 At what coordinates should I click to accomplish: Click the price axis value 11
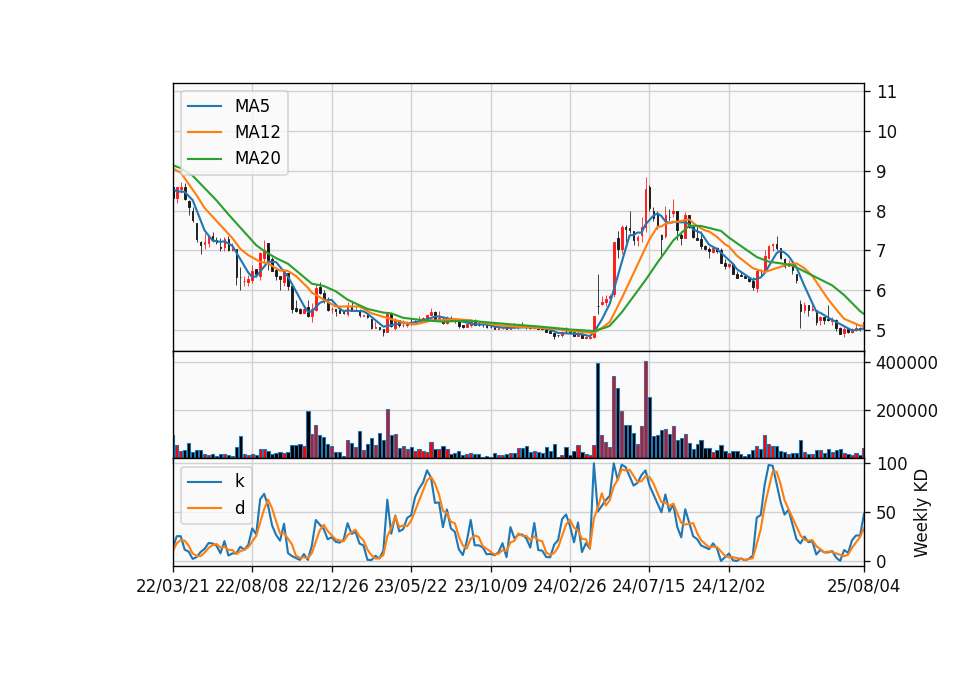coord(887,92)
